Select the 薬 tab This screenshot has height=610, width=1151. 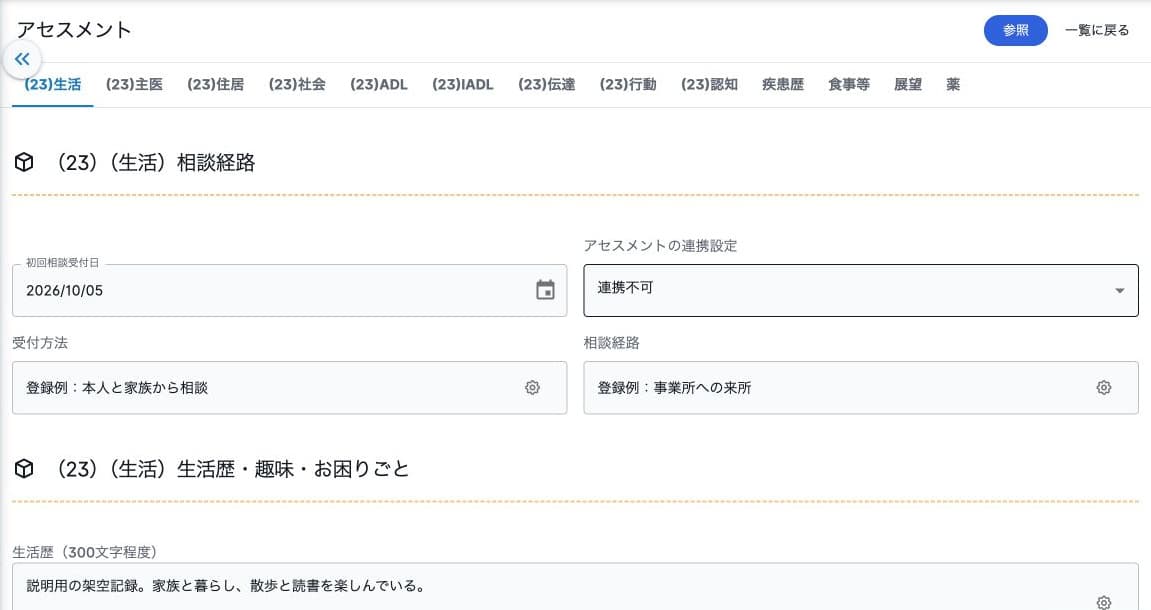(953, 84)
